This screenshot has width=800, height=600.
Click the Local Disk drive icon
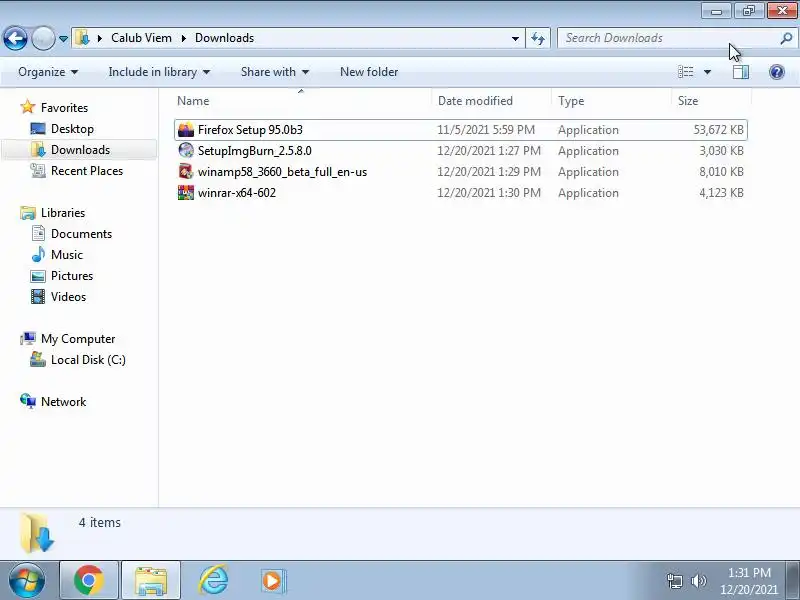38,359
